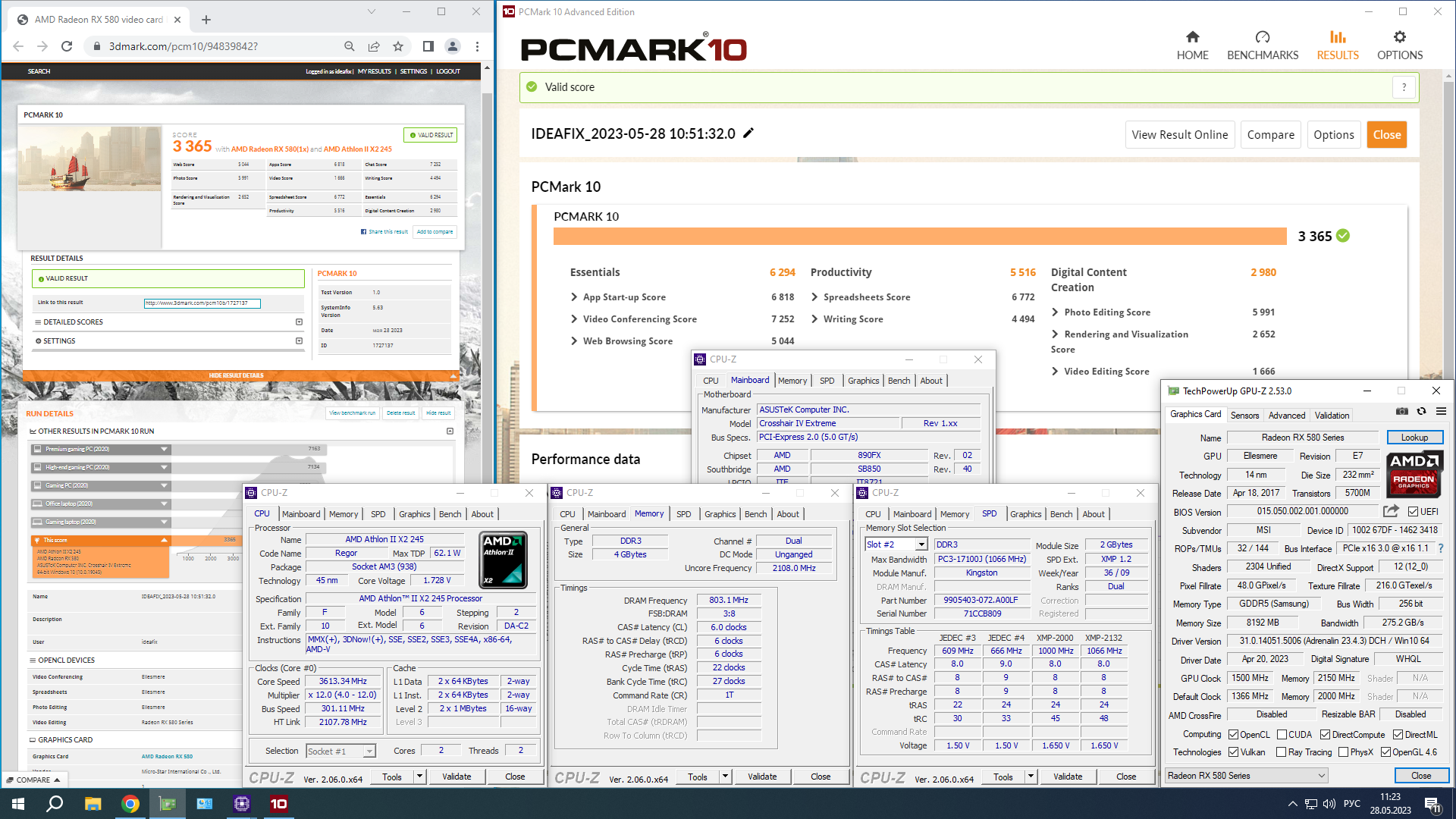Click orange Close button in PCMark results

point(1387,135)
